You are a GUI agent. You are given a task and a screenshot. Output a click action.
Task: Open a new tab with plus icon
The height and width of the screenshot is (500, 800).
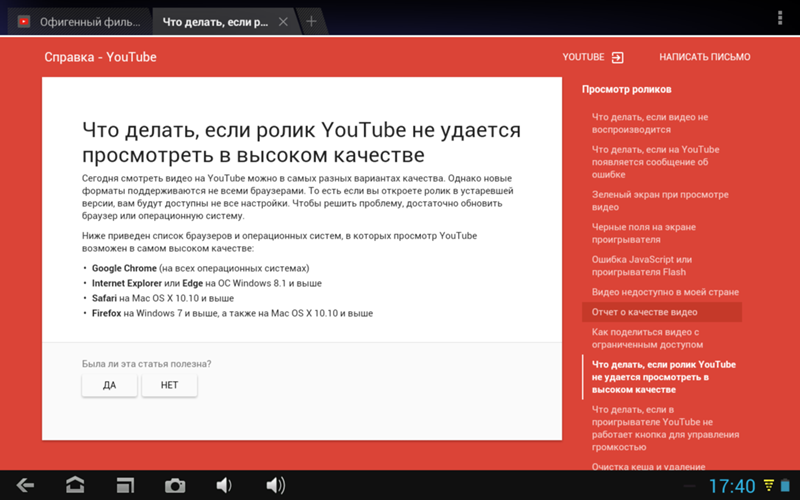click(x=311, y=21)
